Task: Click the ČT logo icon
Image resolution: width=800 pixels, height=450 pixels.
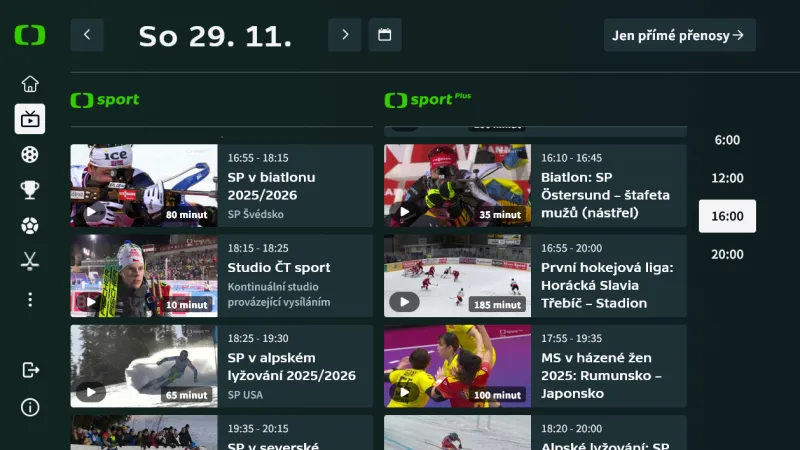Action: click(x=30, y=35)
